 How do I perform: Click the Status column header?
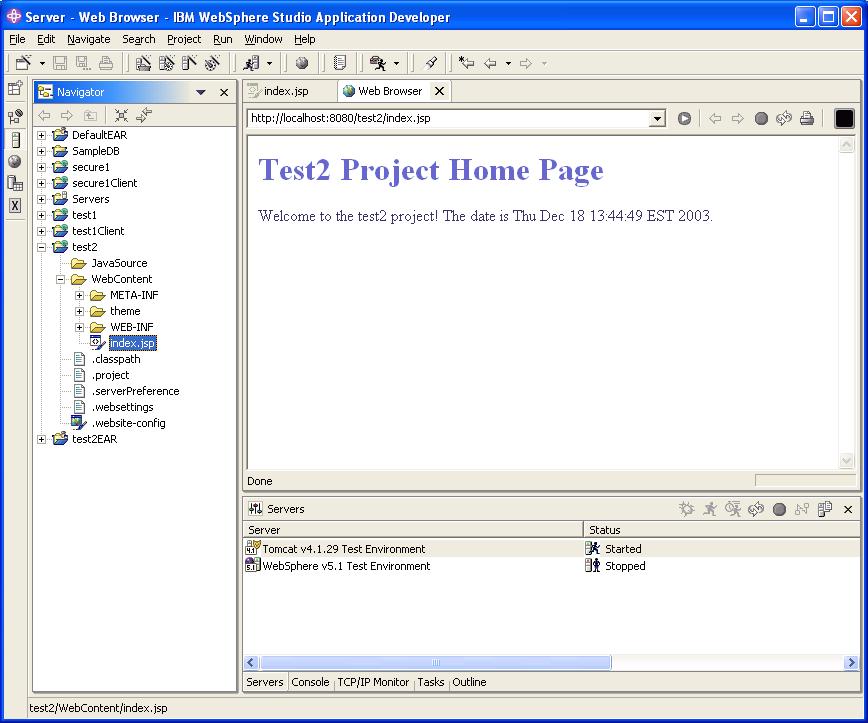[722, 530]
